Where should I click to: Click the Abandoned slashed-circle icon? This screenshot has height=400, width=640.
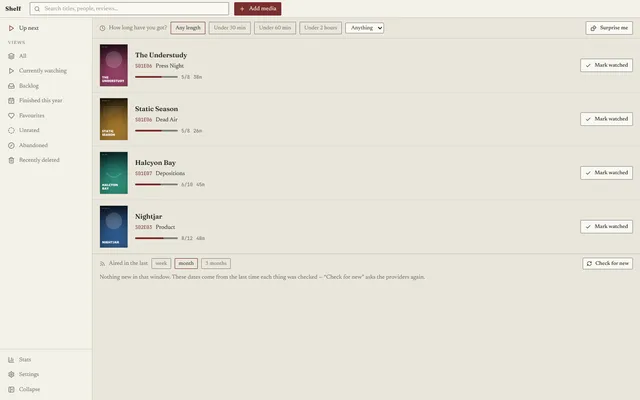[11, 145]
